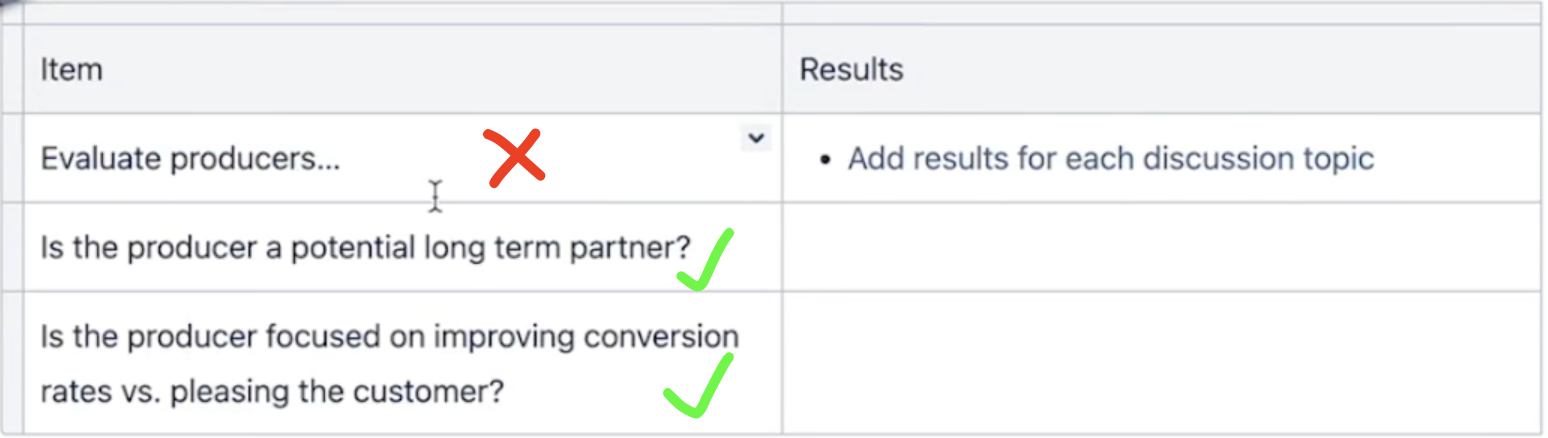The width and height of the screenshot is (1548, 438).
Task: Select empty Results cell in long term partner row
Action: 1161,247
